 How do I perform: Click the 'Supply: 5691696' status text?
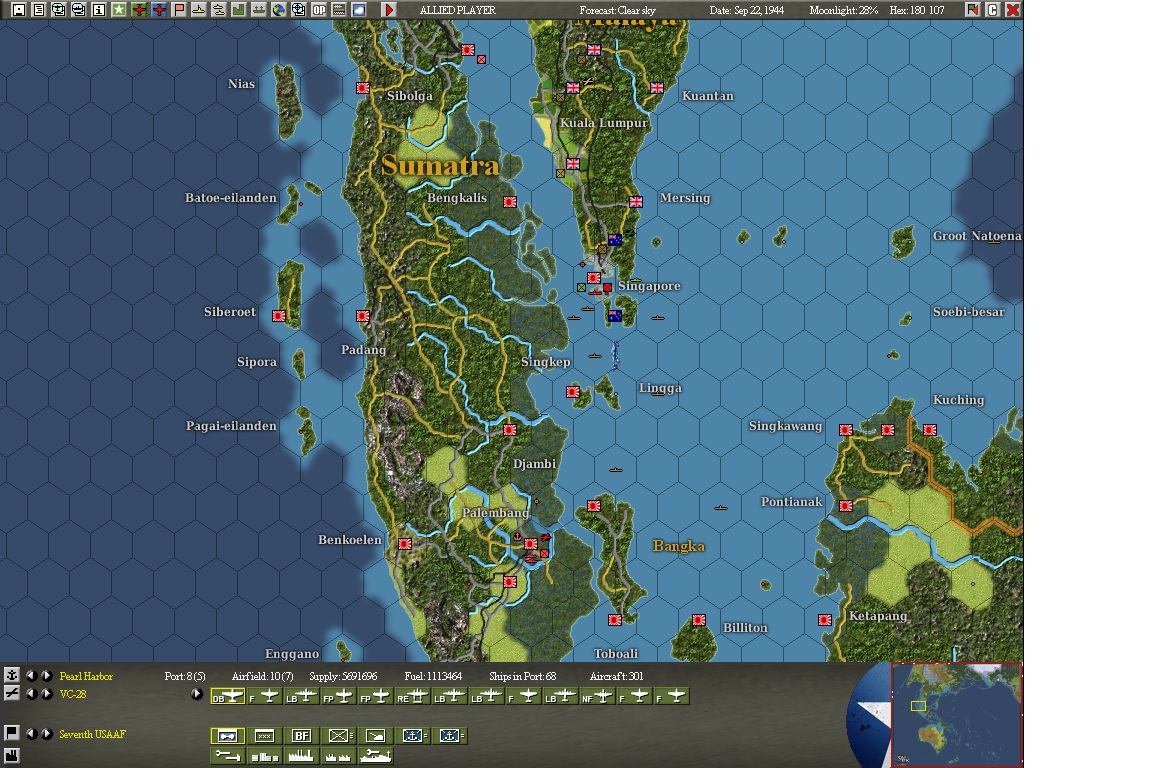(343, 676)
